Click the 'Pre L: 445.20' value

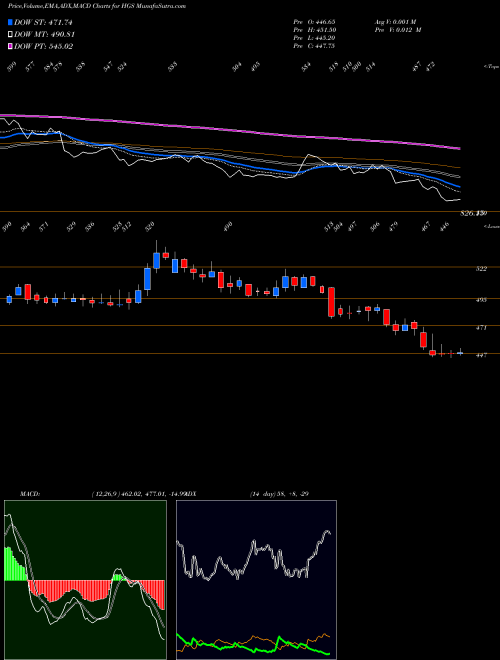314,38
